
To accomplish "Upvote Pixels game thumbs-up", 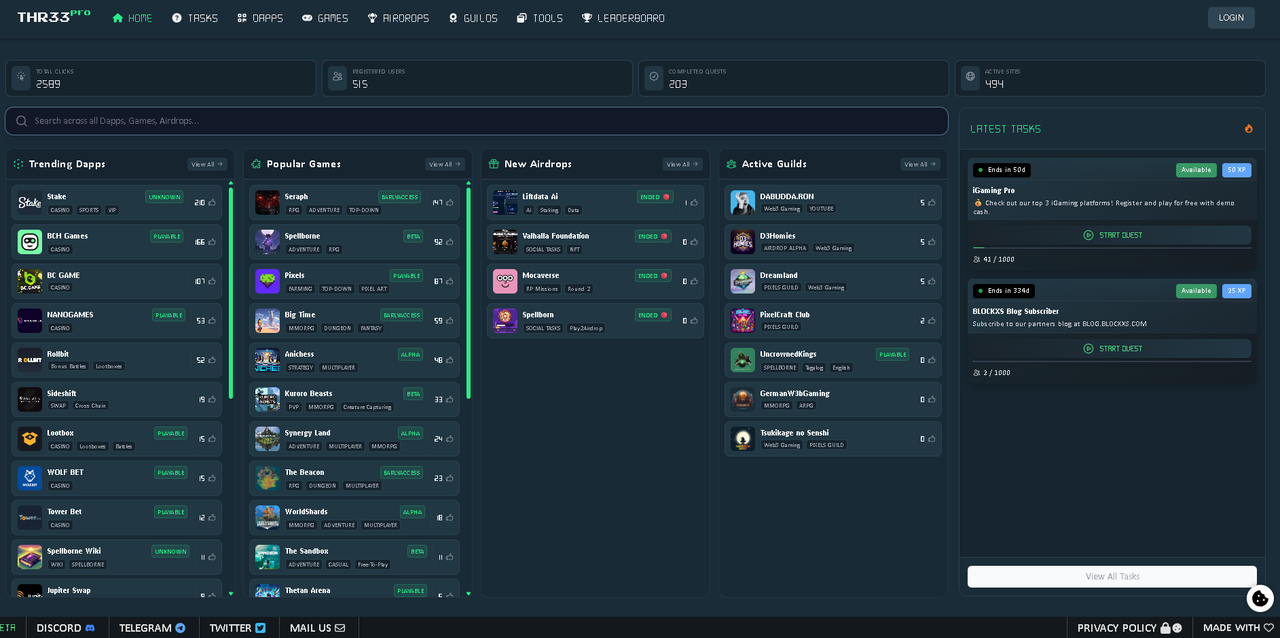I will 450,281.
